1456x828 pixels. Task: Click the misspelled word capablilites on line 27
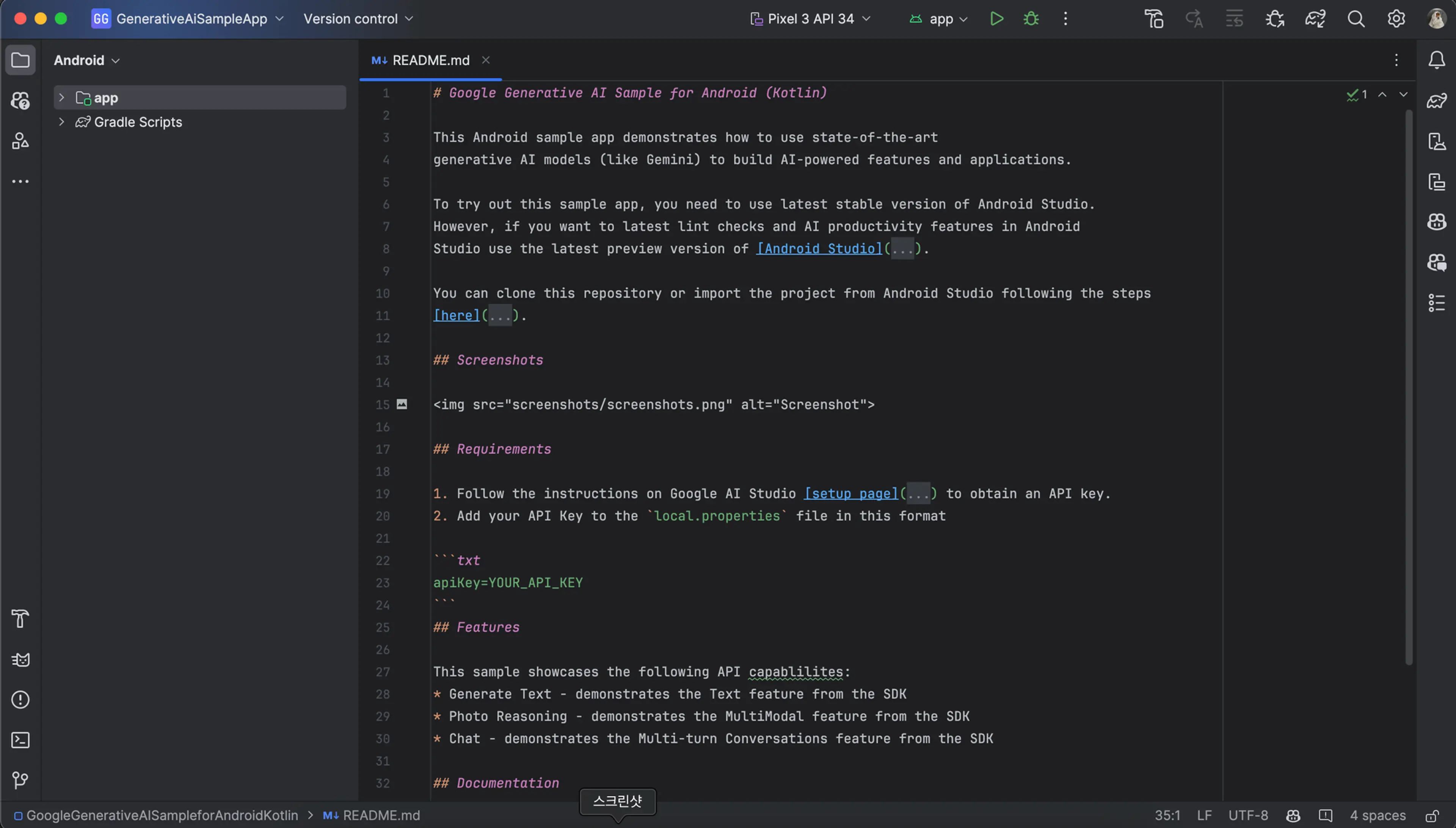click(795, 672)
